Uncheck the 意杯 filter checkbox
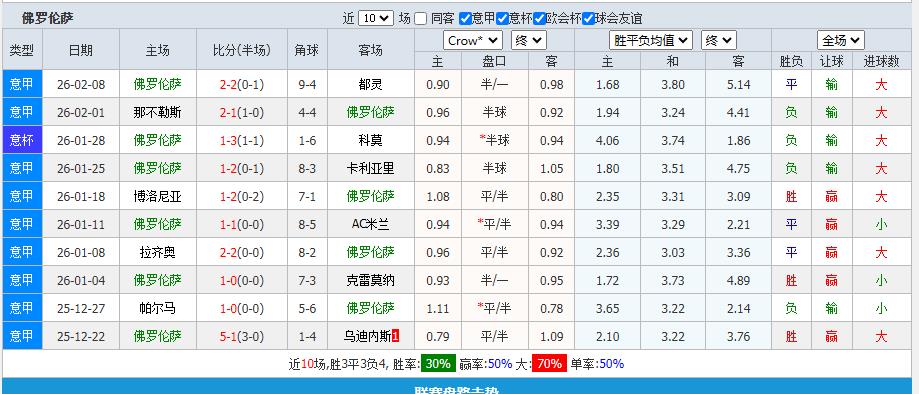The height and width of the screenshot is (394, 919). [x=502, y=18]
